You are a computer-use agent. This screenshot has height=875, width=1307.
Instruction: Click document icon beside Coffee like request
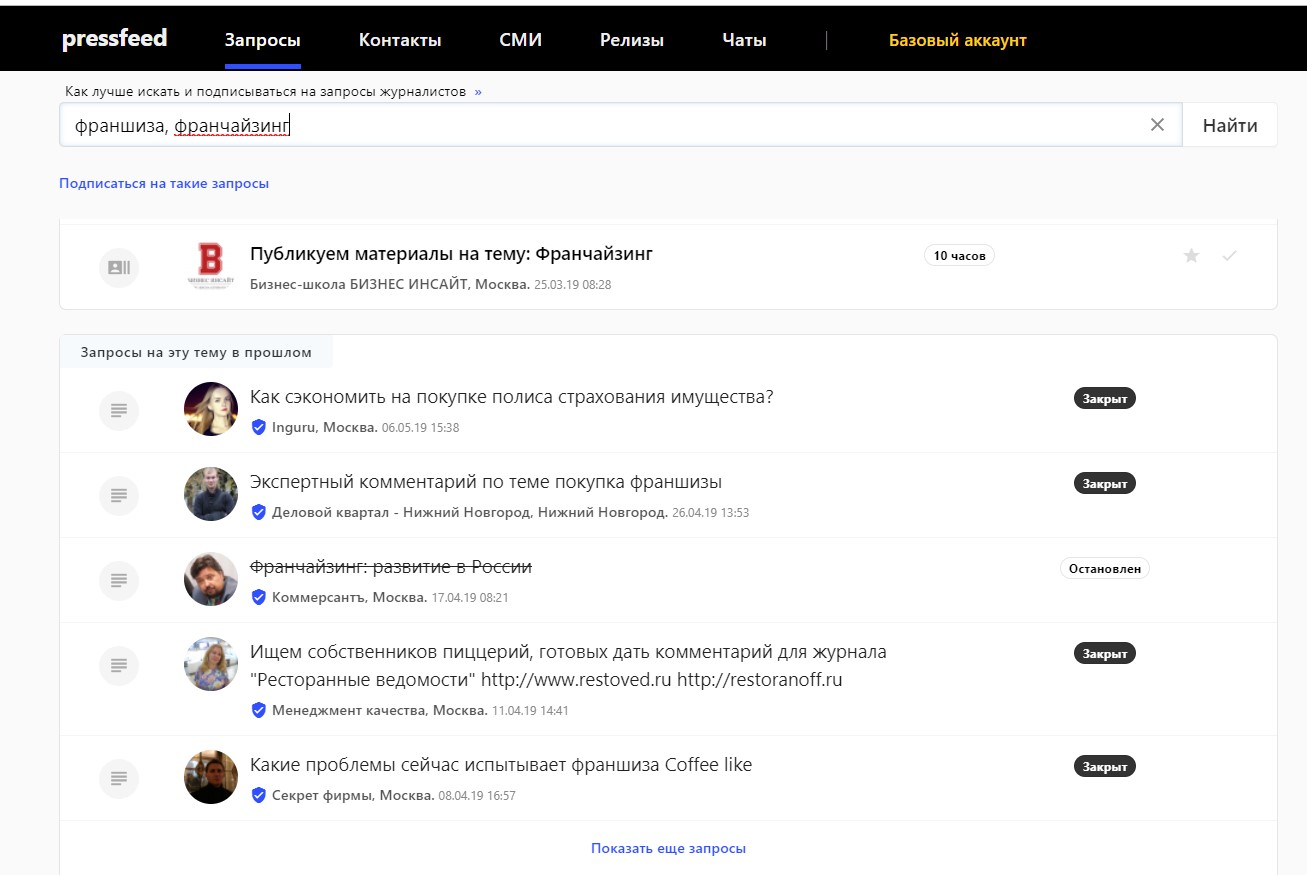tap(119, 778)
